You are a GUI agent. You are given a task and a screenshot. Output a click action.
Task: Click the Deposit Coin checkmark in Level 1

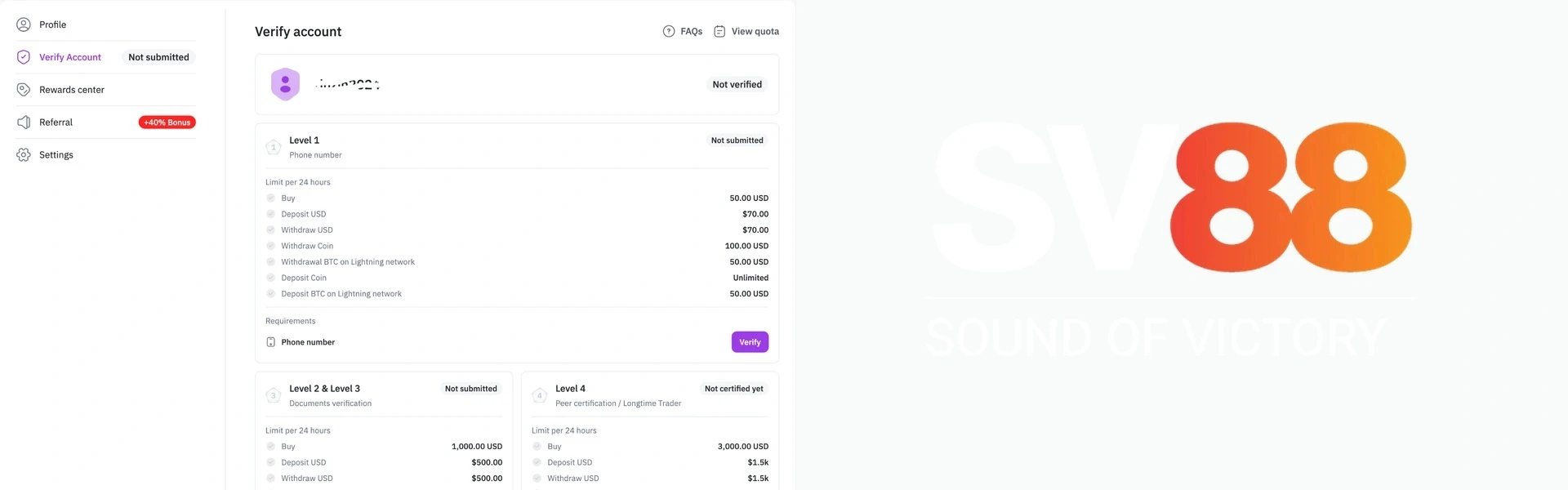coord(271,278)
